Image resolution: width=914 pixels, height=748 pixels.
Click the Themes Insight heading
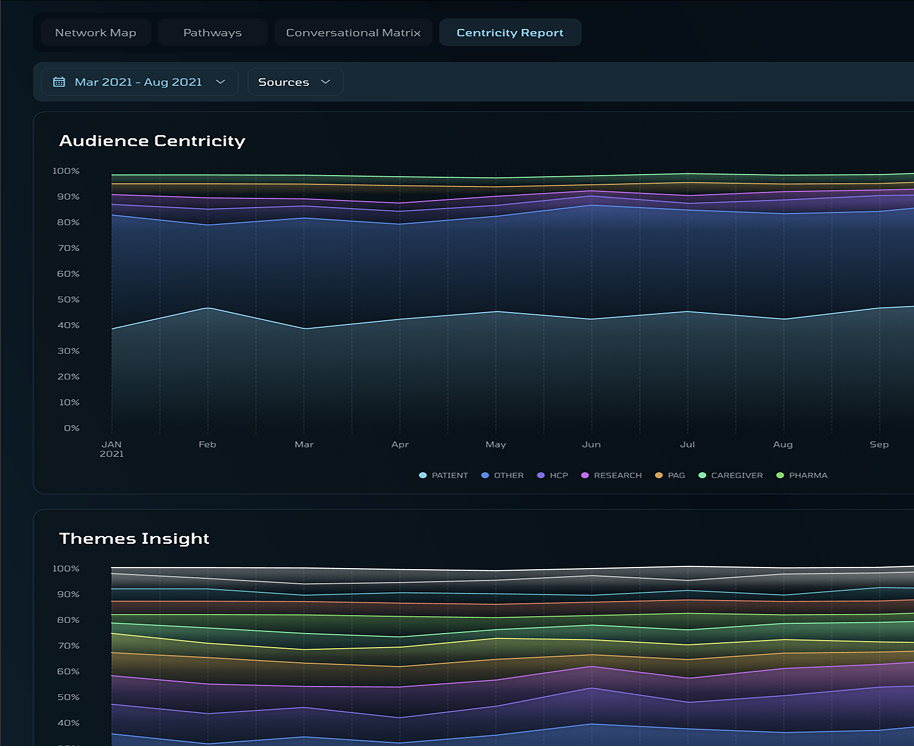tap(134, 539)
